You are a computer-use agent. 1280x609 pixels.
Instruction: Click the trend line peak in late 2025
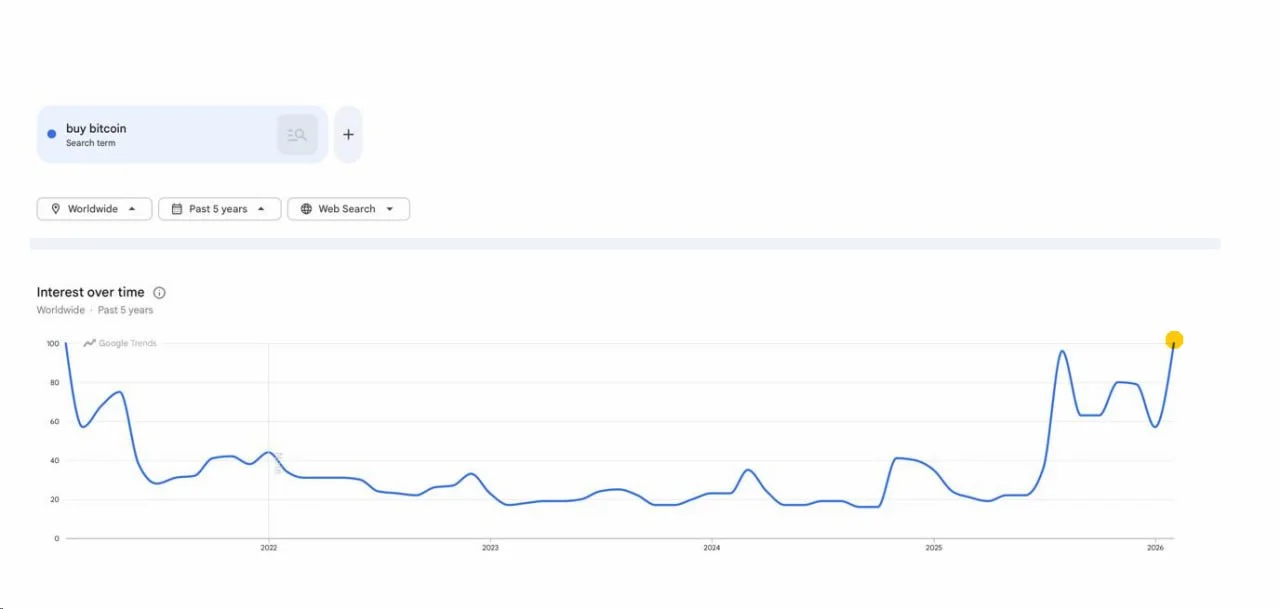(1063, 352)
